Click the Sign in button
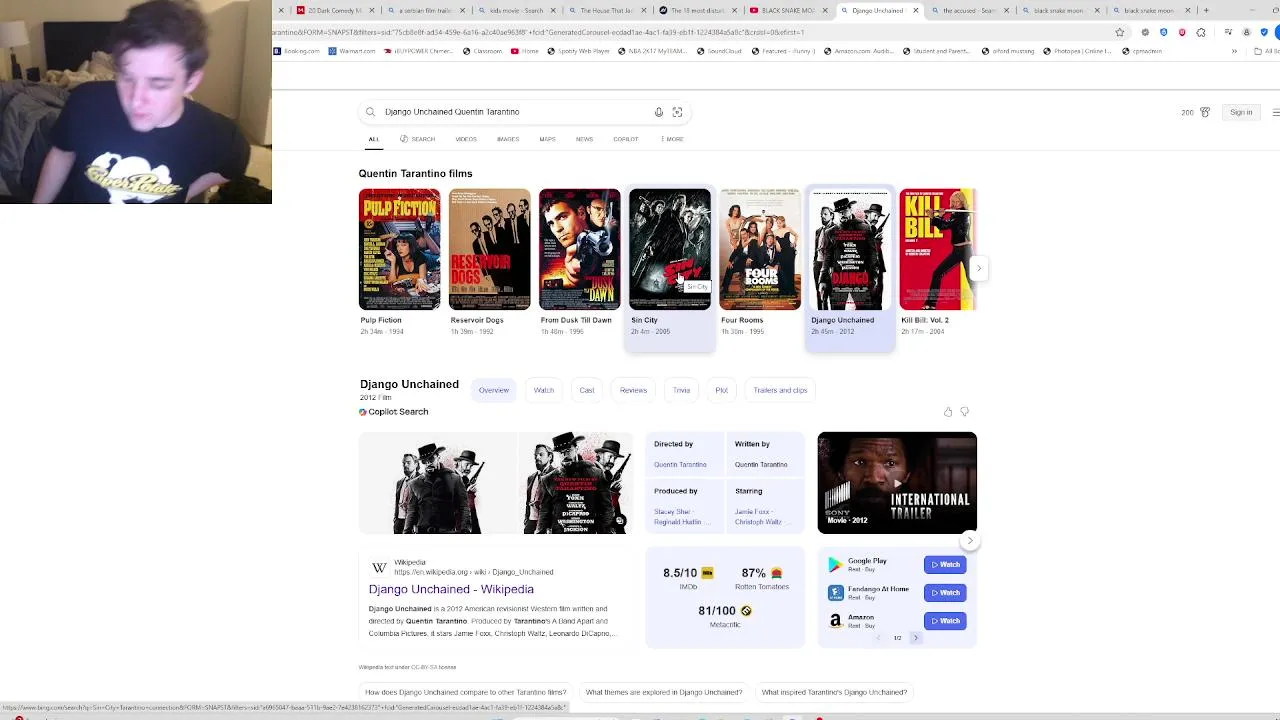This screenshot has height=720, width=1280. (x=1241, y=112)
